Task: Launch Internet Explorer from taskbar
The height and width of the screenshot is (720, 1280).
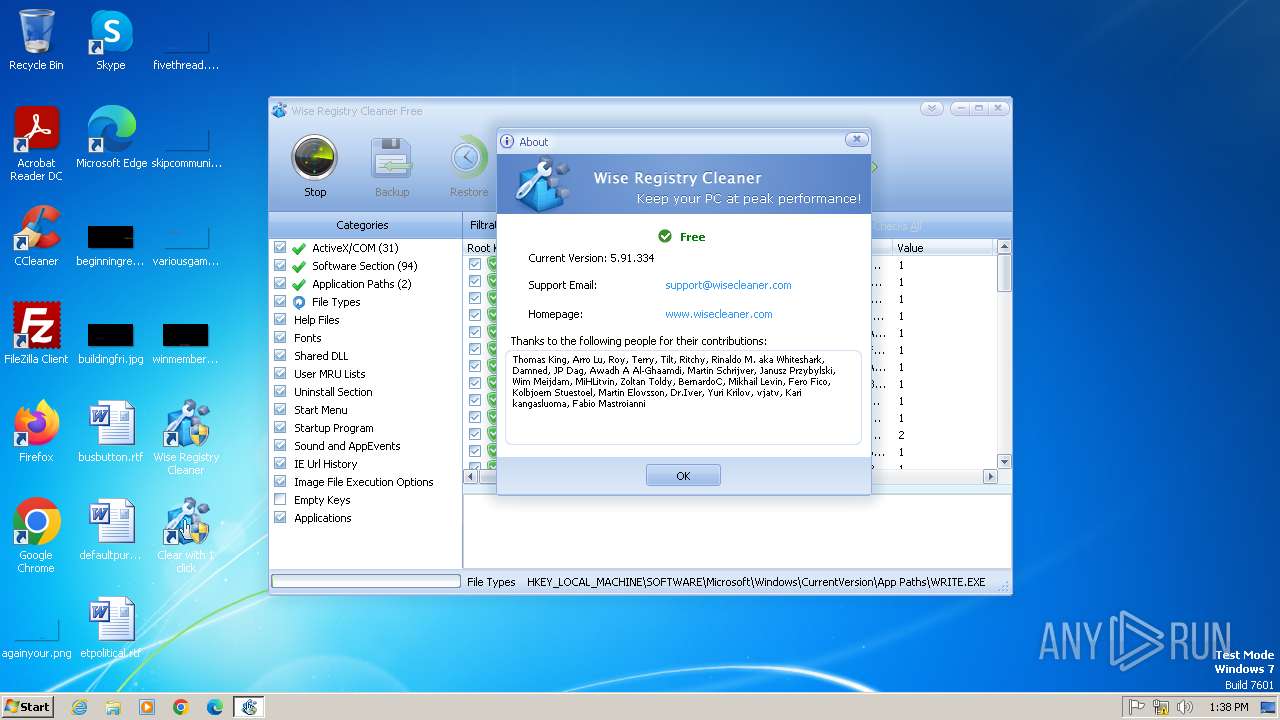Action: click(79, 707)
